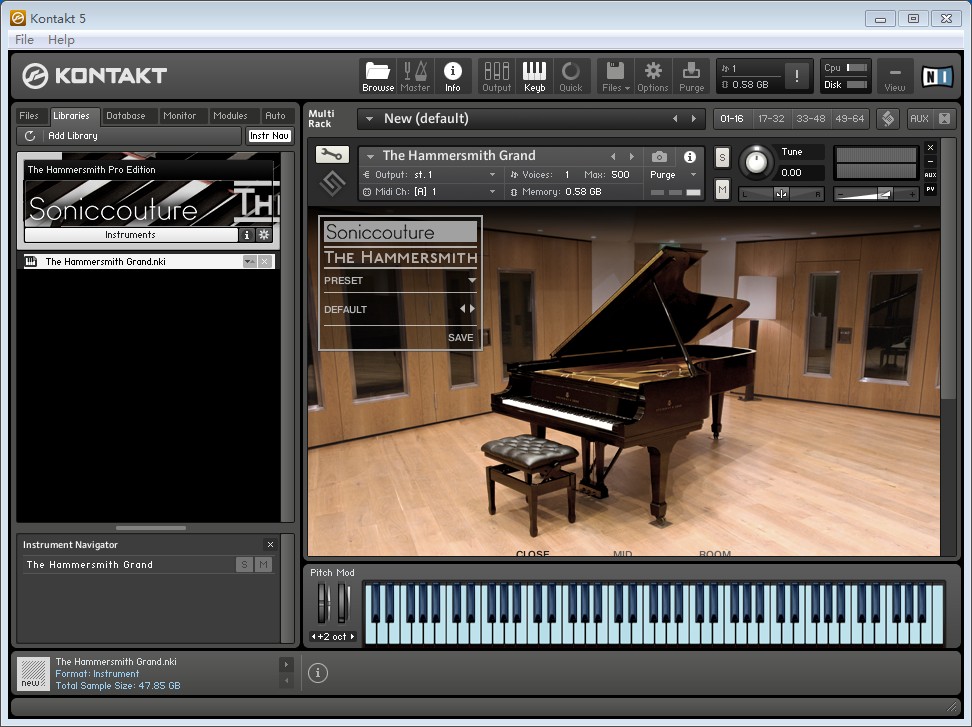Open the Multi Rack New (default) dropdown

pos(369,119)
